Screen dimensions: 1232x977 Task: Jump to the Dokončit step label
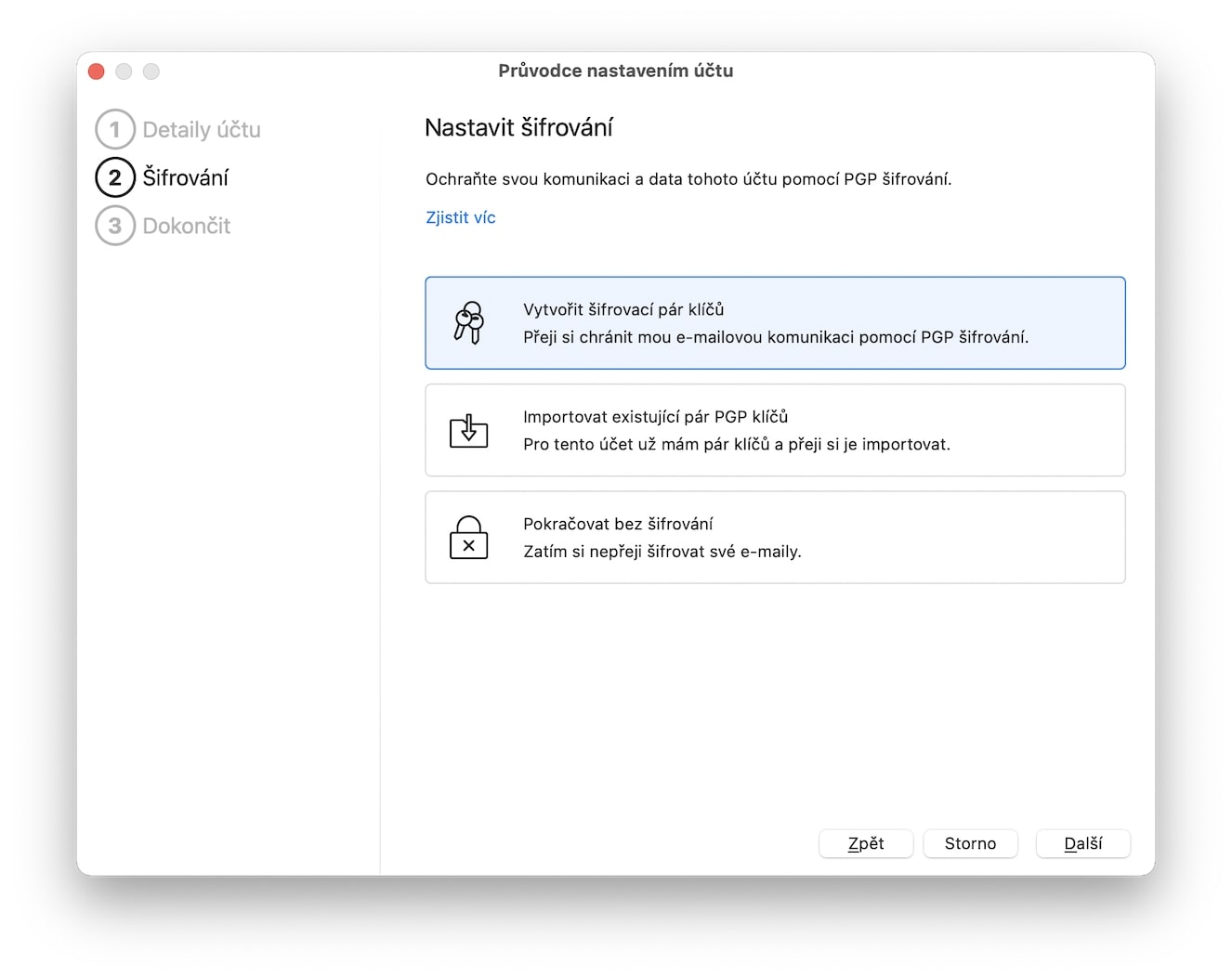(x=187, y=226)
